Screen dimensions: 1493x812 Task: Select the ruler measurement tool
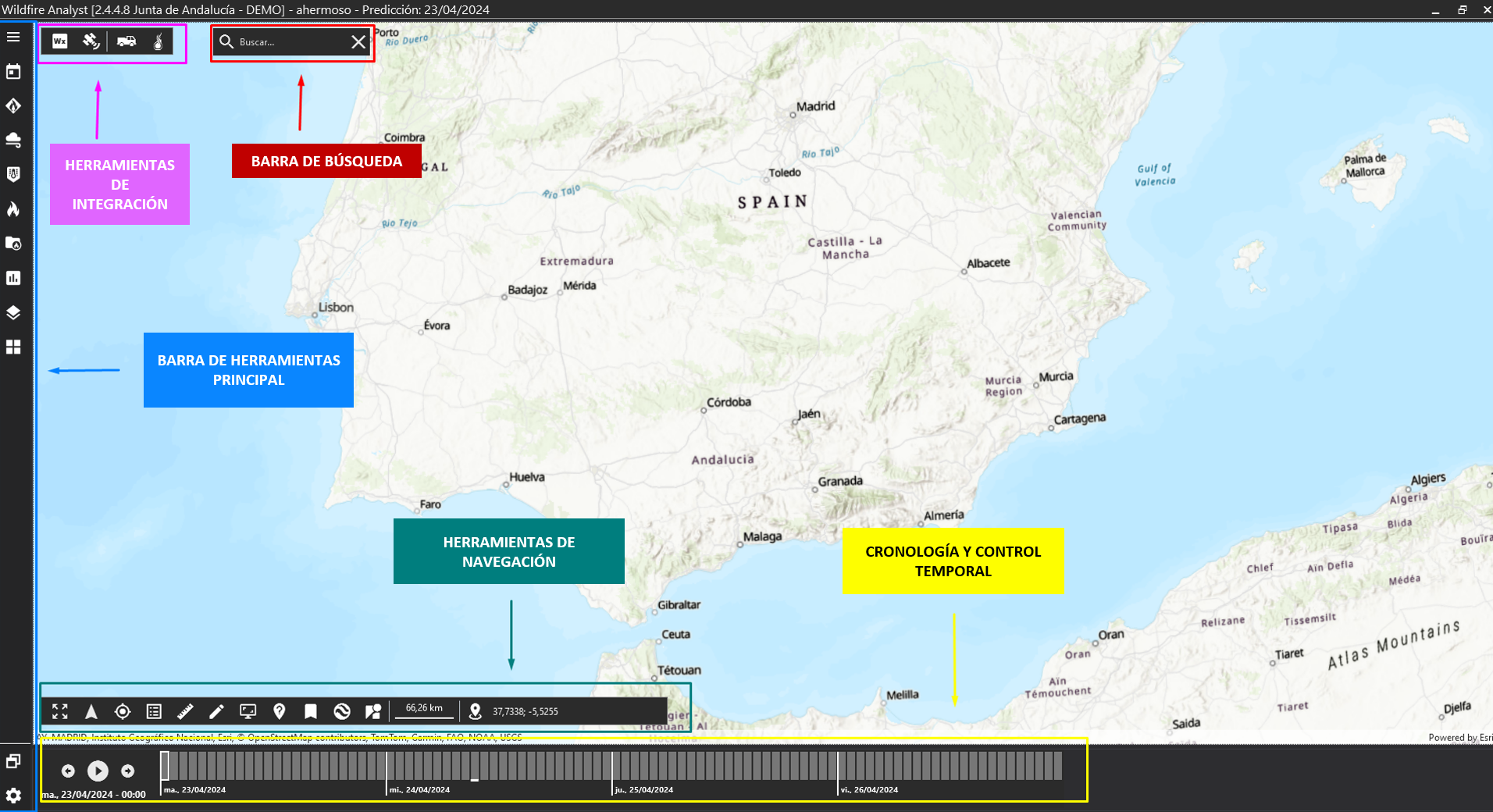[185, 711]
